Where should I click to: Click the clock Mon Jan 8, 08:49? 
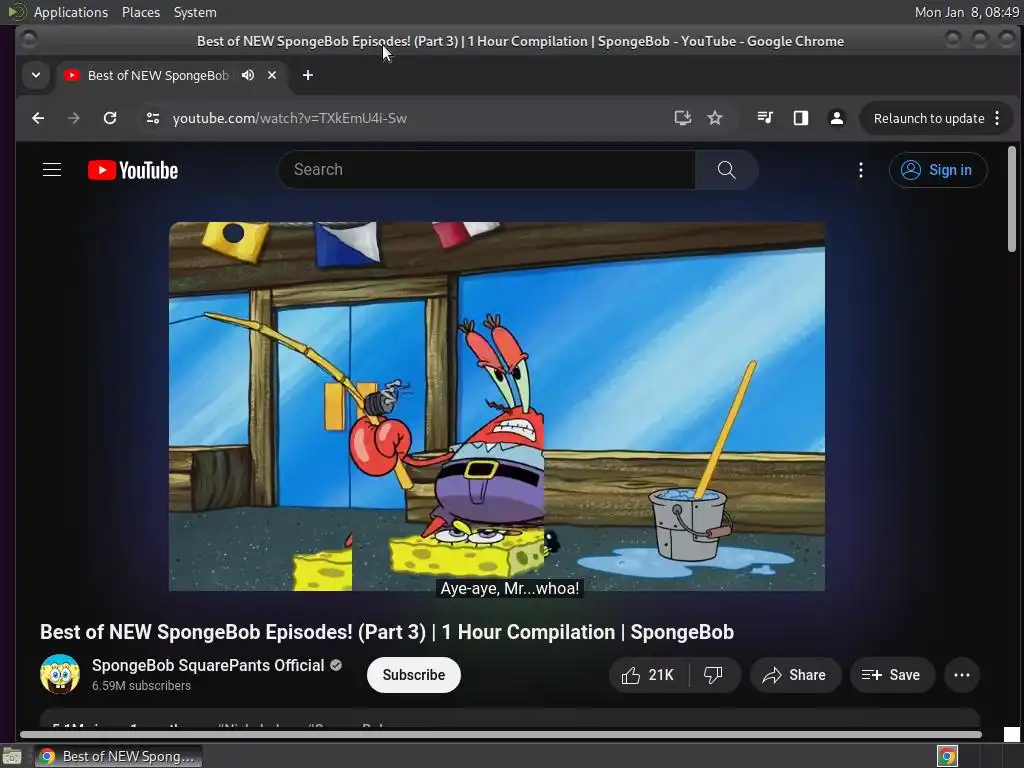[x=967, y=12]
